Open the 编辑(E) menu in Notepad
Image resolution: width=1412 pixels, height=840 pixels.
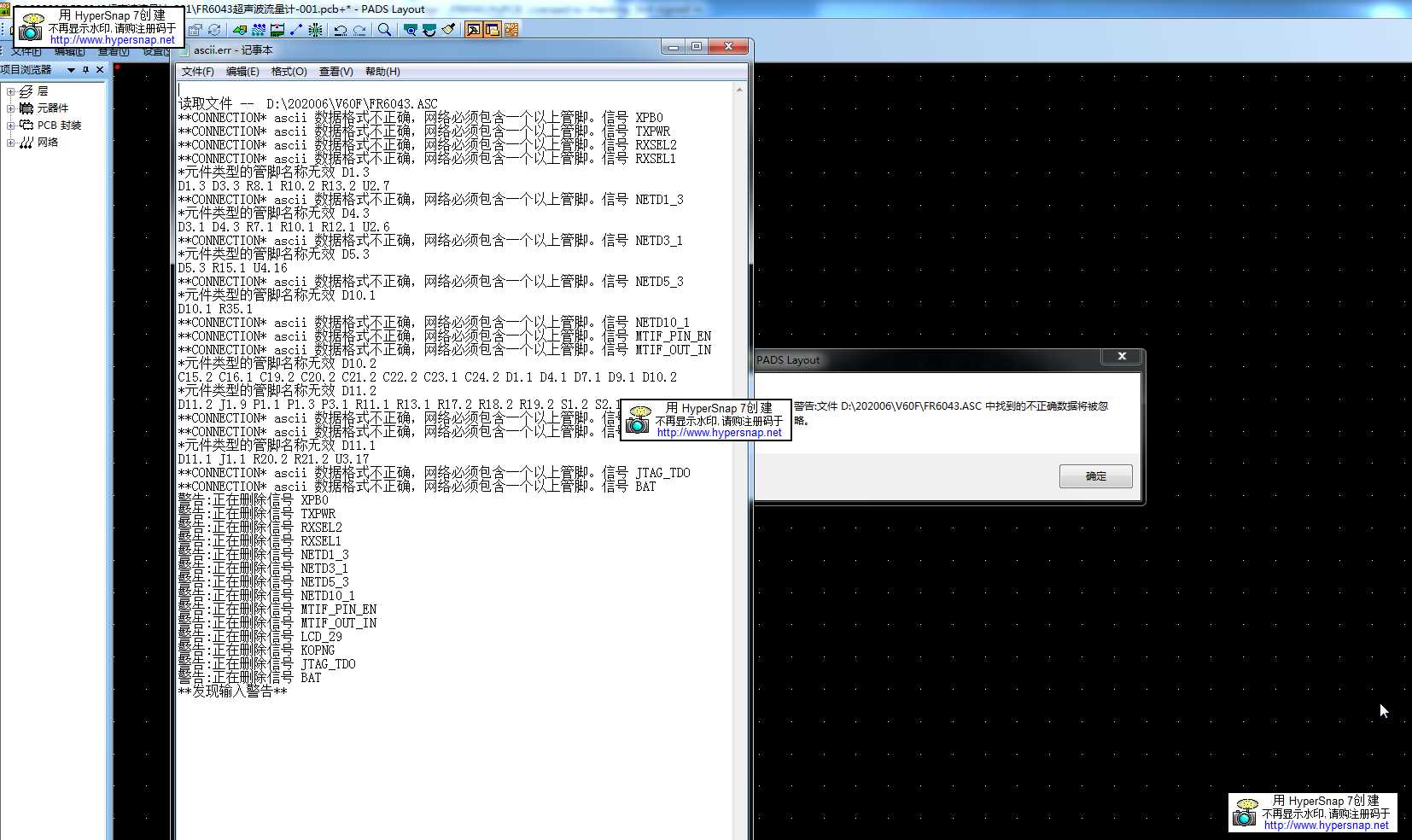242,72
